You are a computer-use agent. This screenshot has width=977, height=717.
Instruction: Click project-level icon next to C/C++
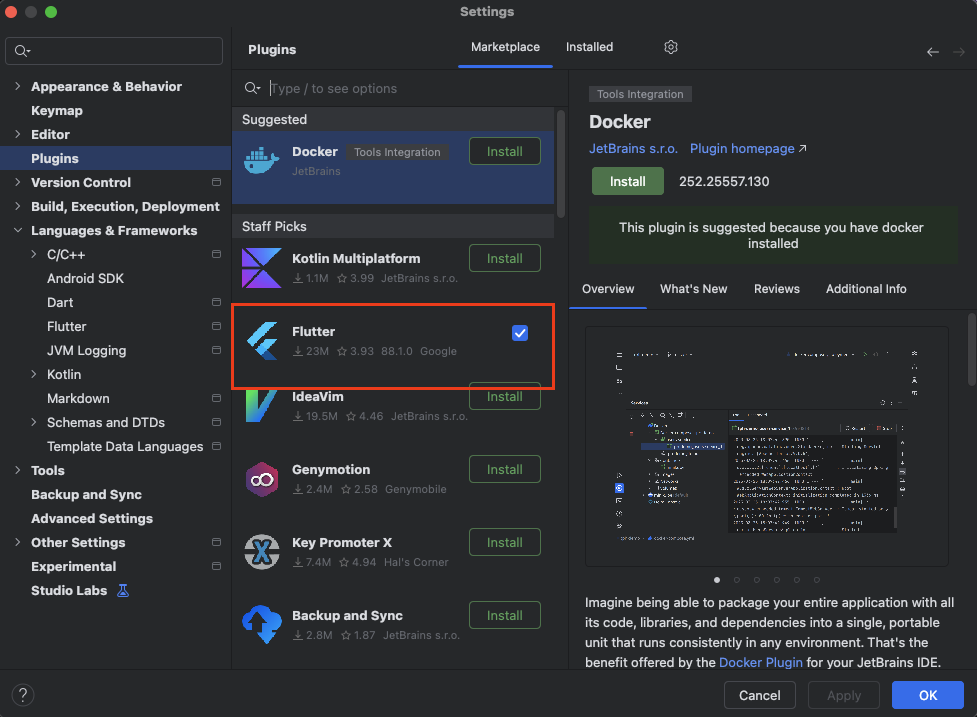(216, 254)
